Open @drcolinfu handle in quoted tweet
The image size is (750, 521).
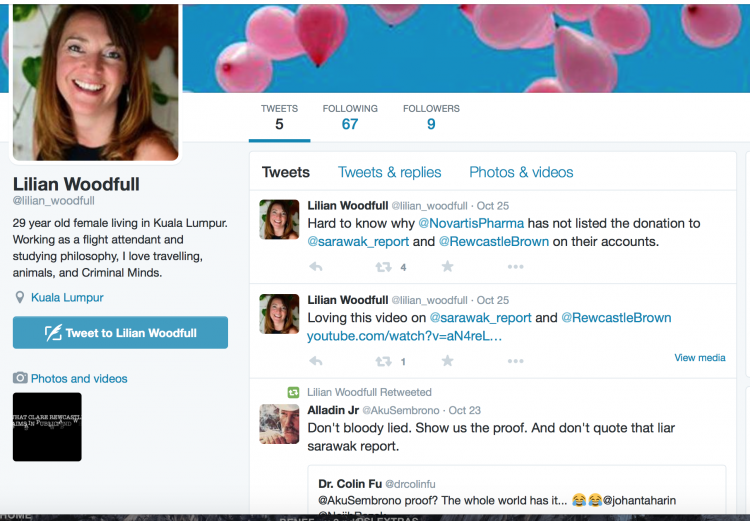[x=410, y=484]
